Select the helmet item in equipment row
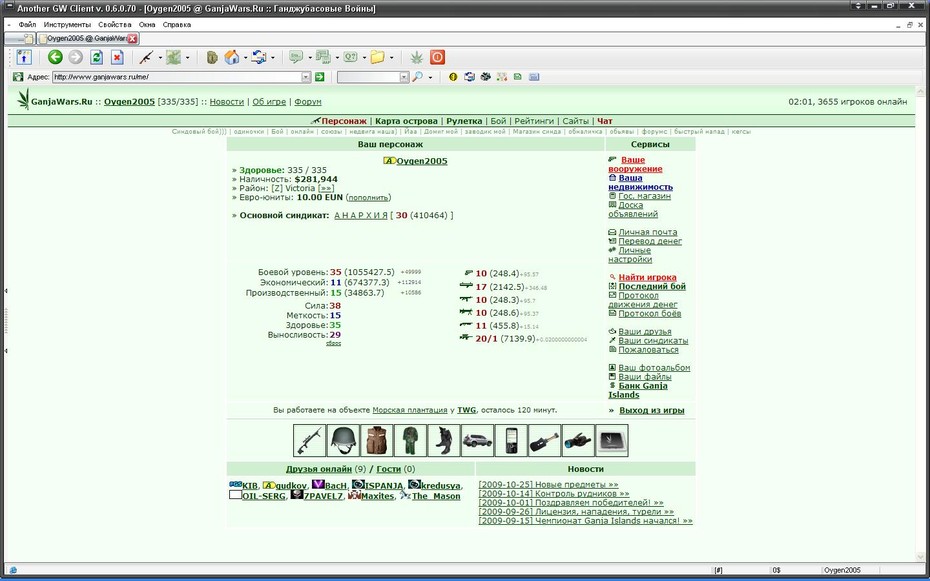 pyautogui.click(x=343, y=440)
